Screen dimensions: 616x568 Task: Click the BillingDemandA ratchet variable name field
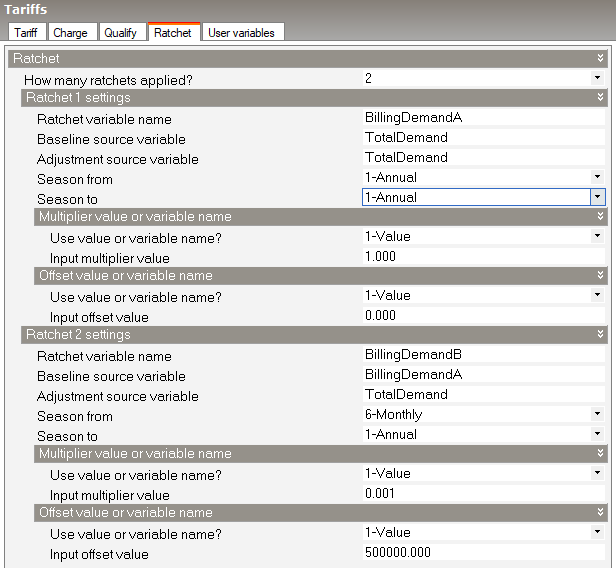coord(480,117)
